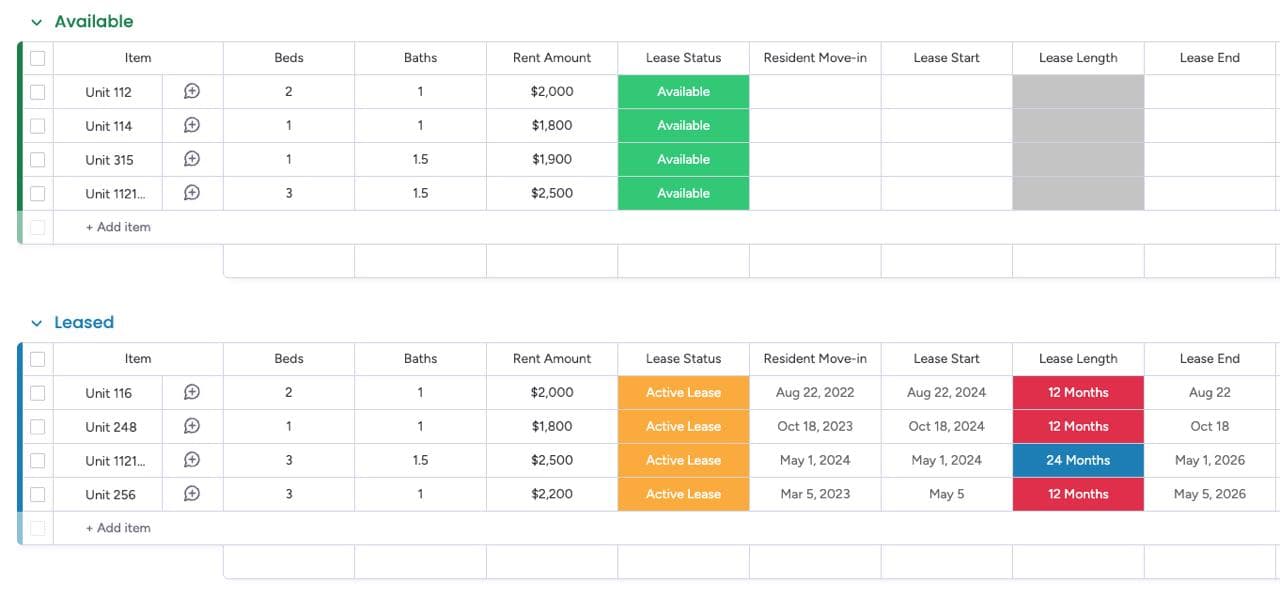
Task: Check the box next to Unit 256
Action: [x=38, y=494]
